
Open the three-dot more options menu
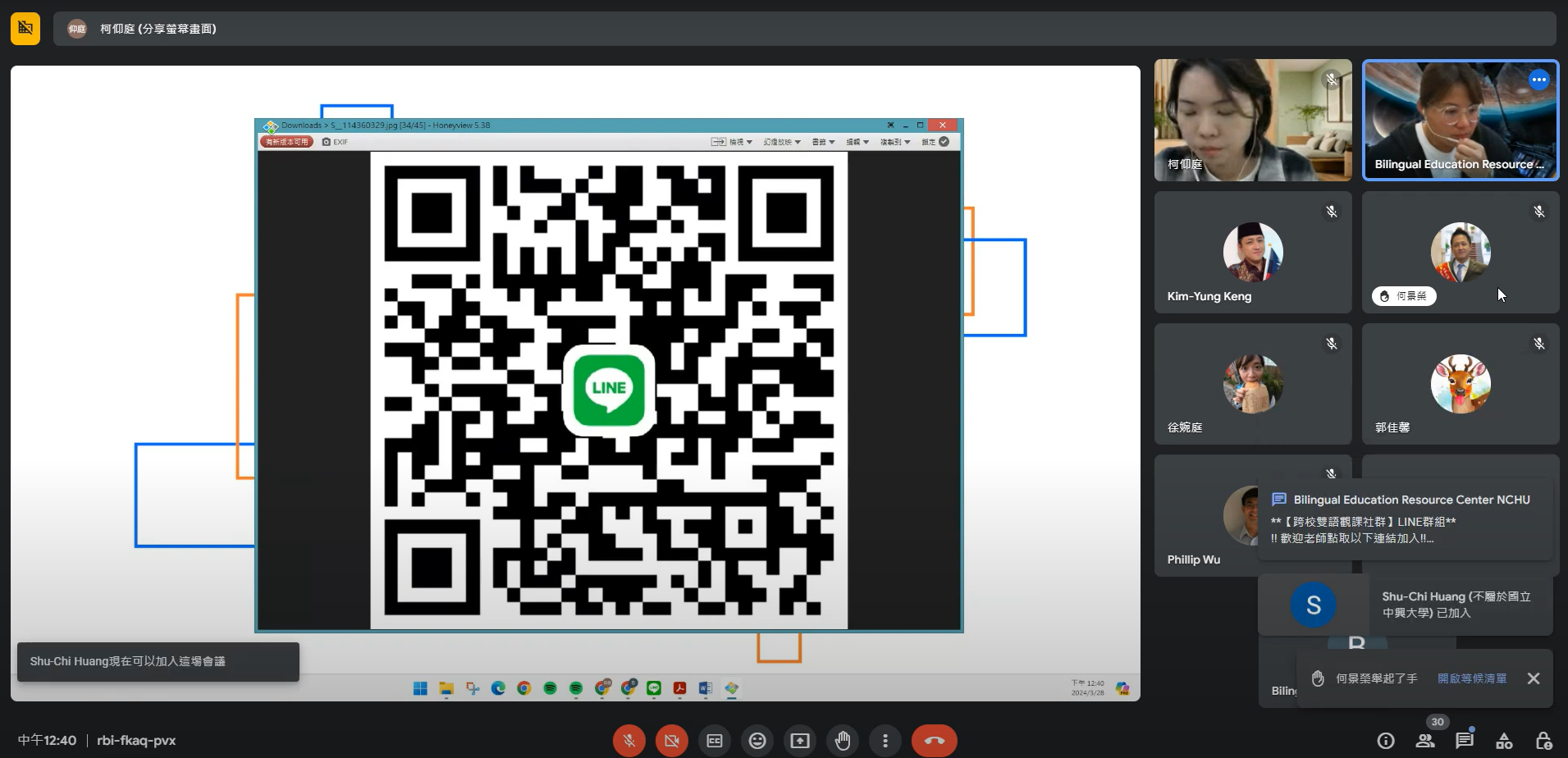(x=885, y=741)
